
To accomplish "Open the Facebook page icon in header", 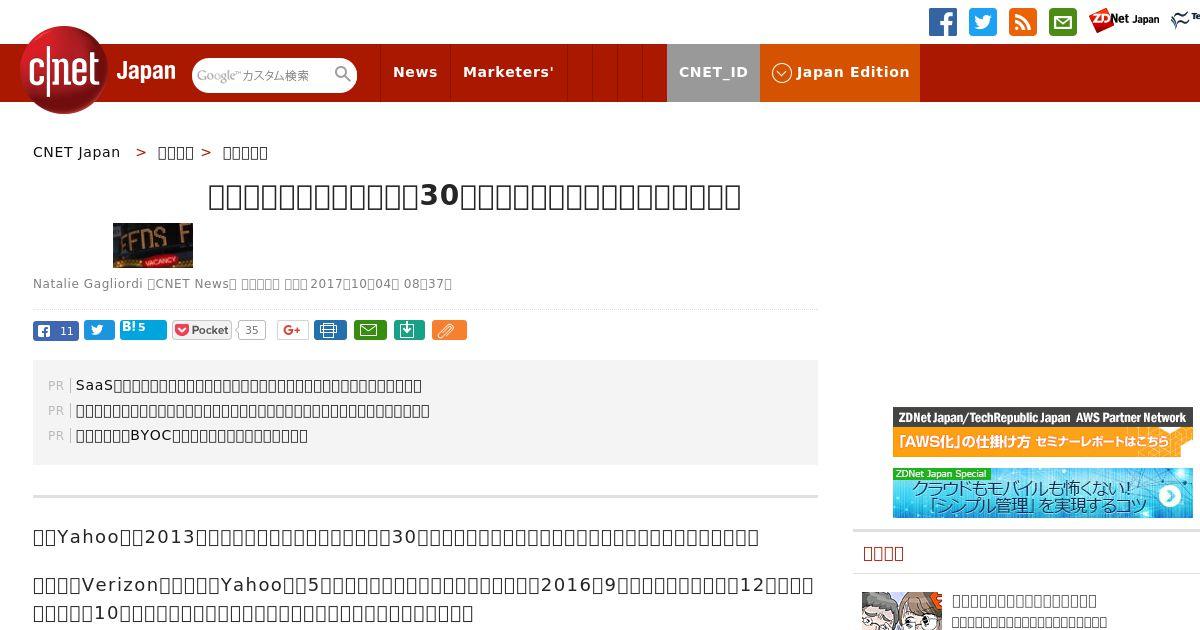I will (943, 22).
